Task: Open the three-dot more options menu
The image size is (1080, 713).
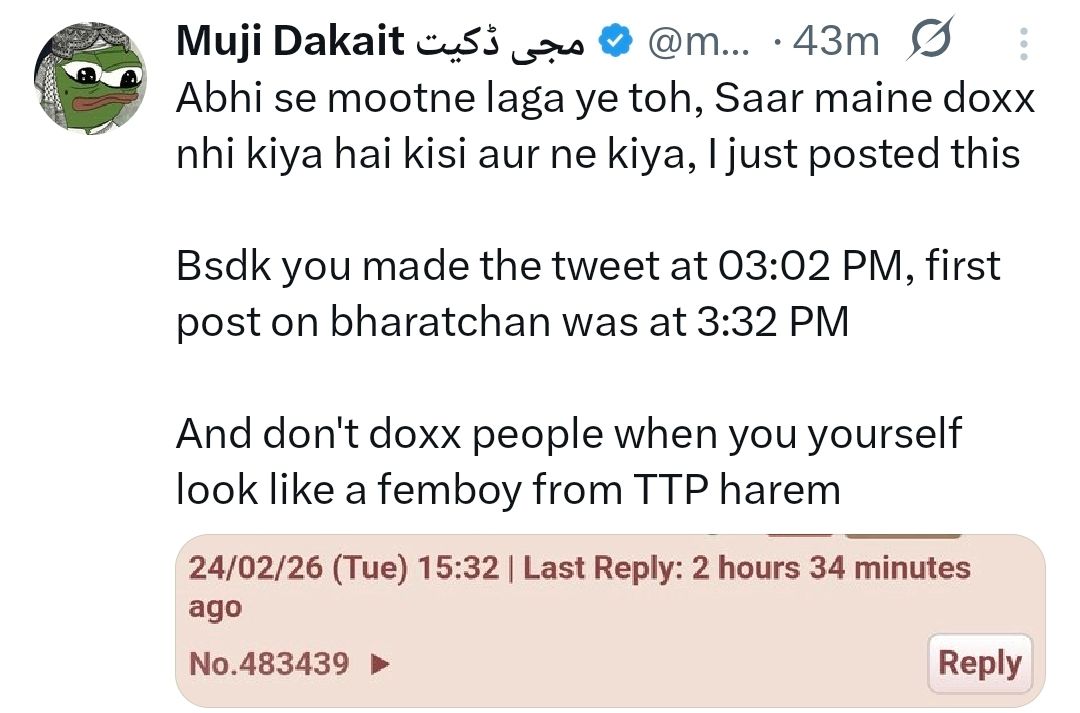Action: [1023, 44]
